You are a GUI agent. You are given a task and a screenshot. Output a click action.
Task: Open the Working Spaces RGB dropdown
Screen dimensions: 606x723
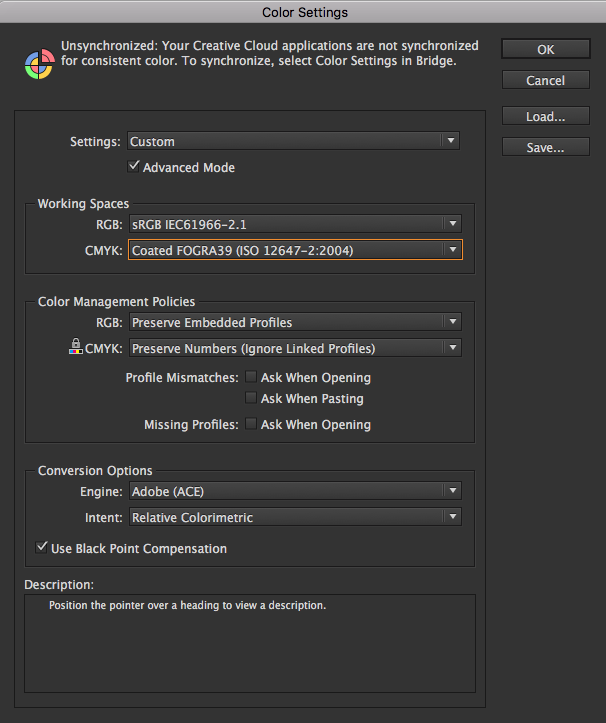[x=295, y=224]
